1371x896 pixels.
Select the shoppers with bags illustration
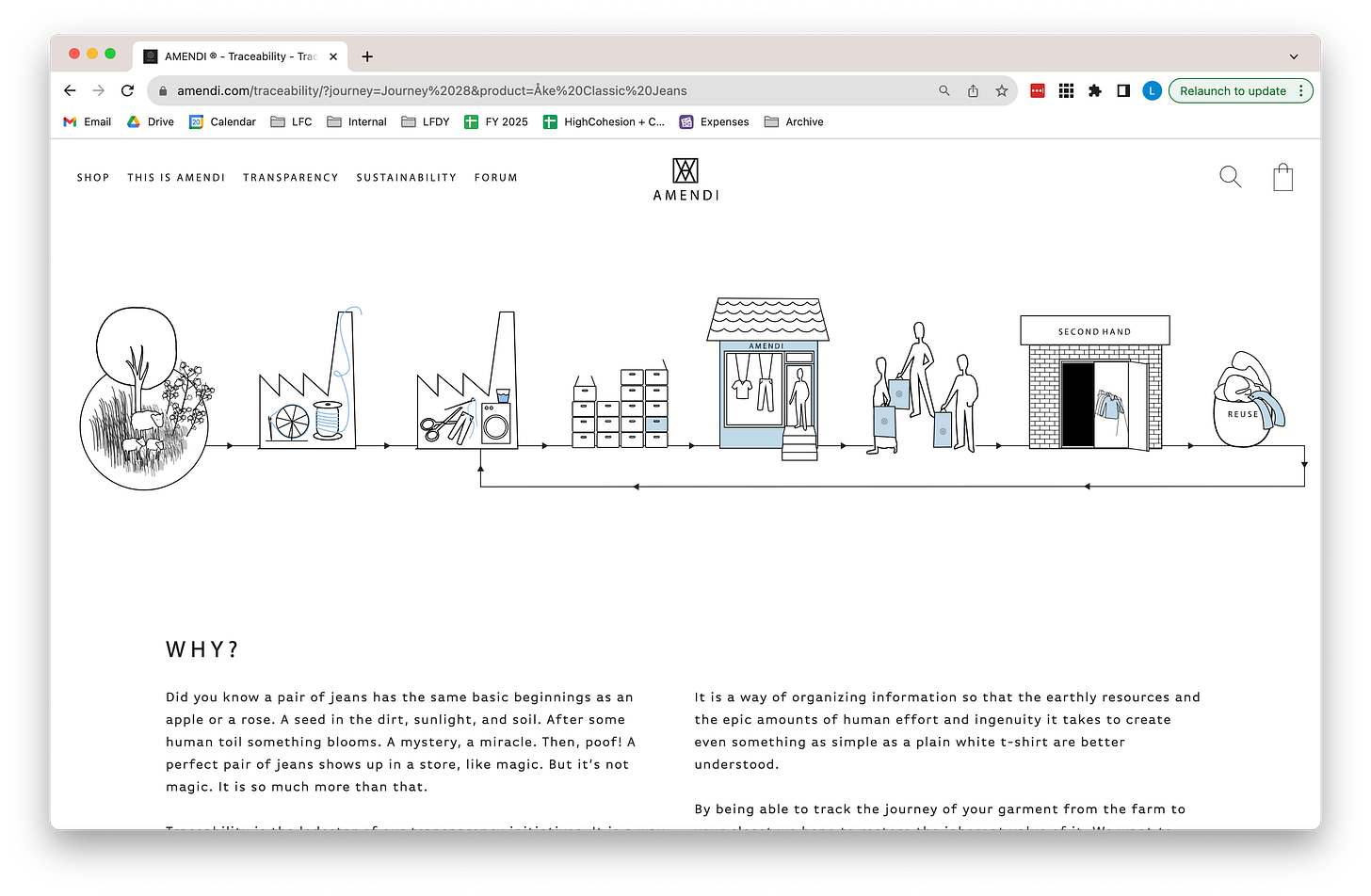tap(922, 388)
